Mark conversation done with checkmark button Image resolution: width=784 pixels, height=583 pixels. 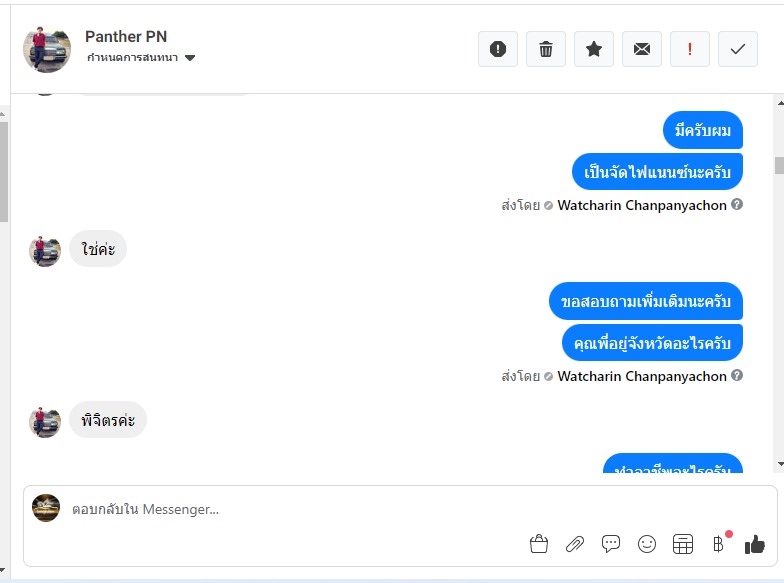click(x=738, y=49)
